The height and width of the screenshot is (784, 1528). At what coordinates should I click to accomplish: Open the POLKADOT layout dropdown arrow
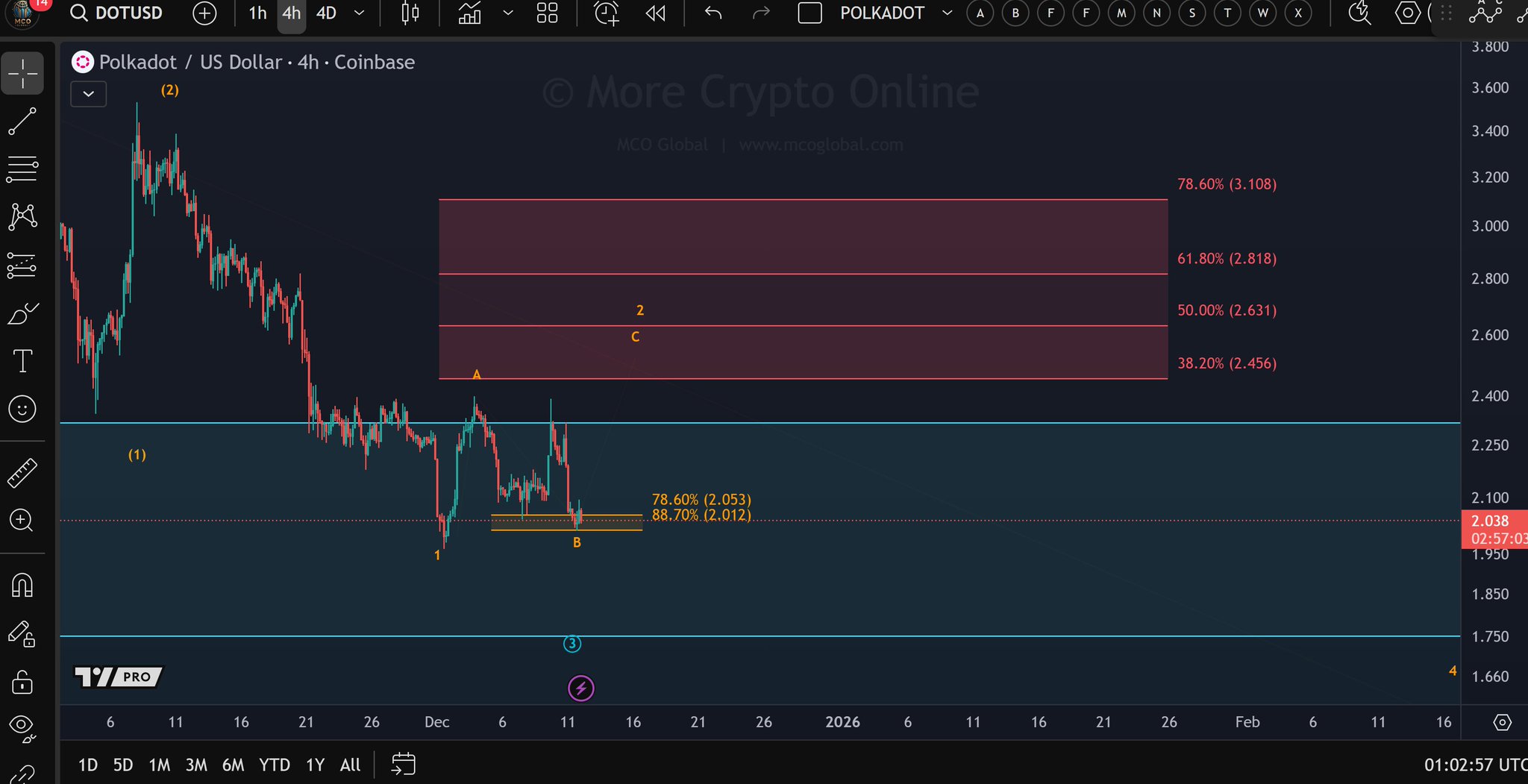coord(948,13)
